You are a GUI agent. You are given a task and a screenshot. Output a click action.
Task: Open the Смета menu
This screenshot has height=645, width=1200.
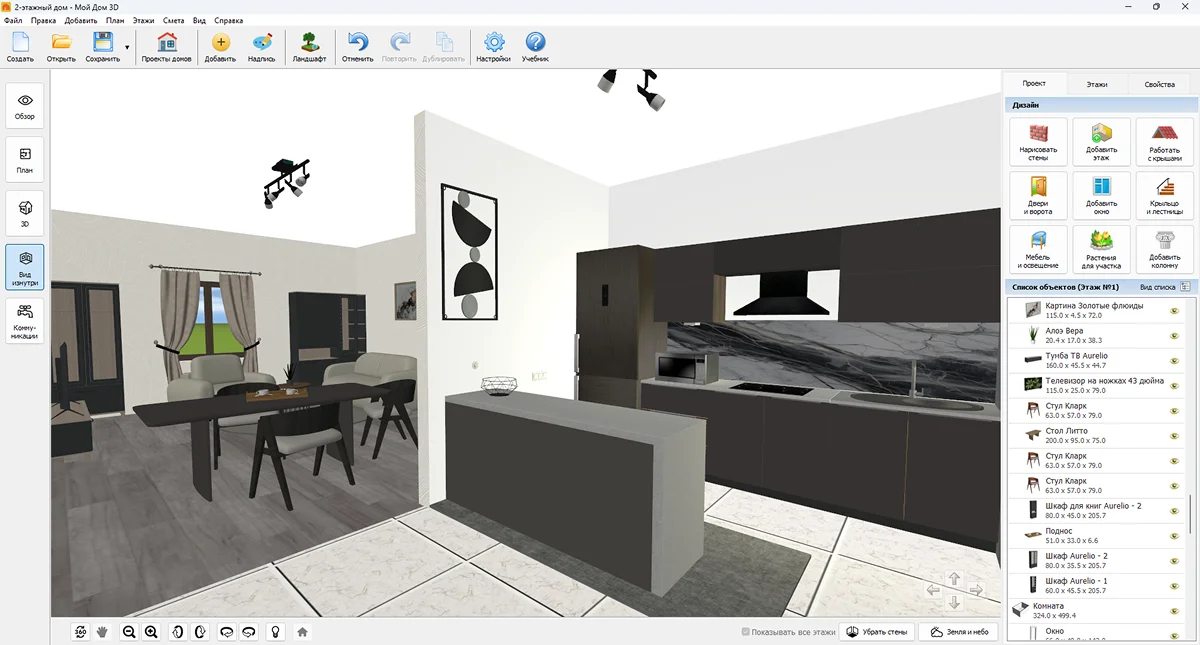[x=173, y=20]
